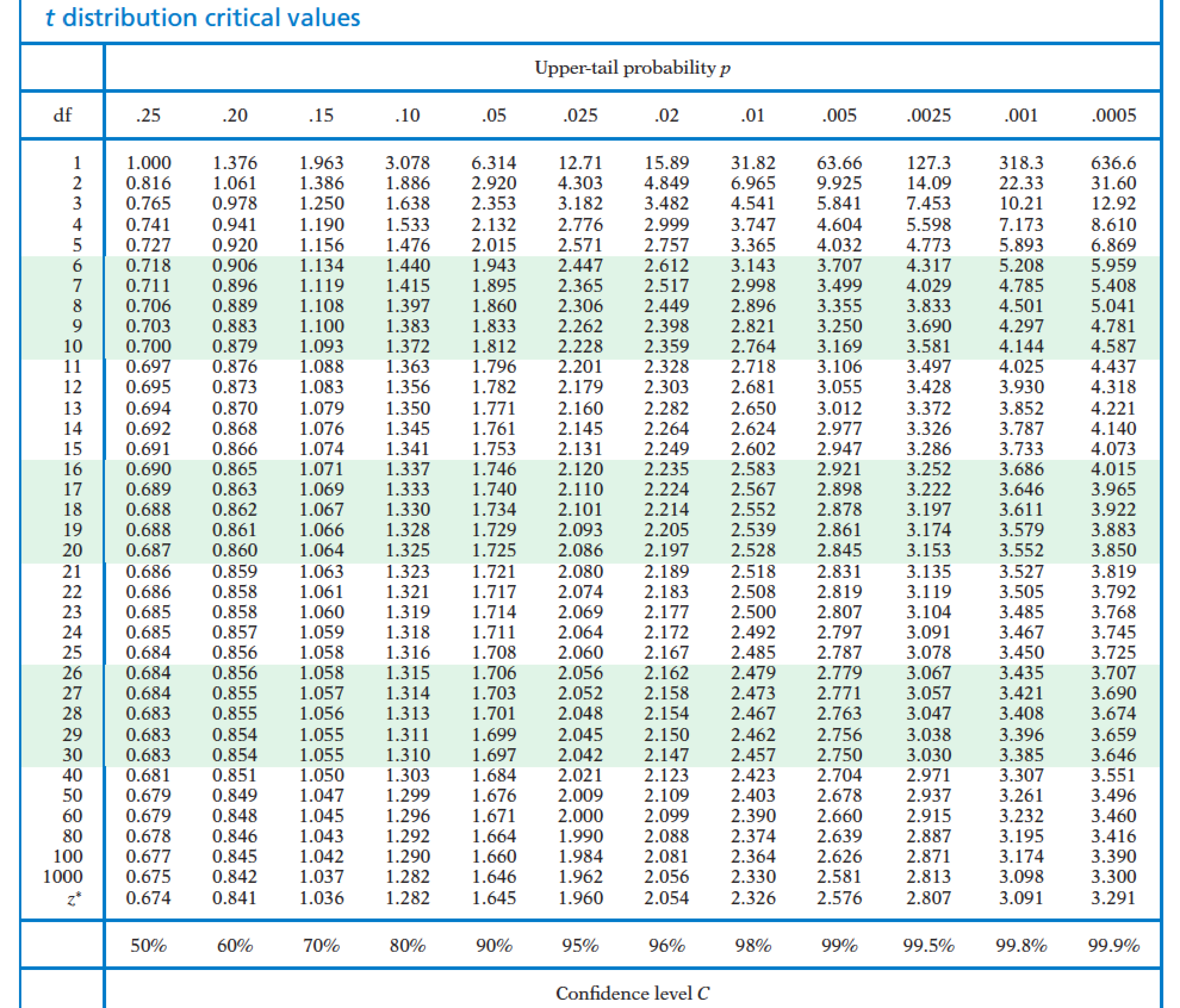Viewport: 1180px width, 1008px height.
Task: Click the 95% confidence level label
Action: pyautogui.click(x=580, y=946)
